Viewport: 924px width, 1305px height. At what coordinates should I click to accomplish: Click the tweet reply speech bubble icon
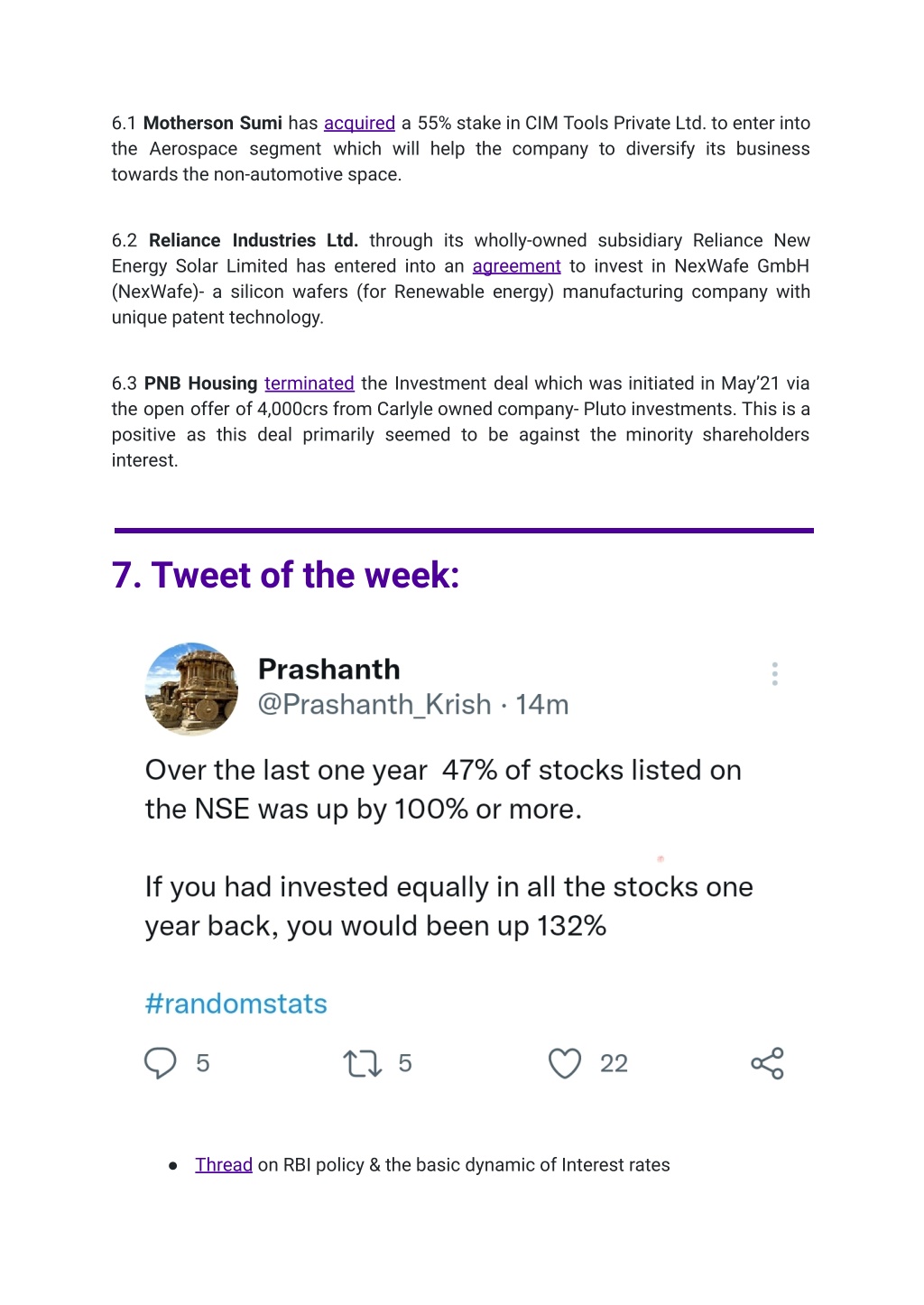[161, 1063]
